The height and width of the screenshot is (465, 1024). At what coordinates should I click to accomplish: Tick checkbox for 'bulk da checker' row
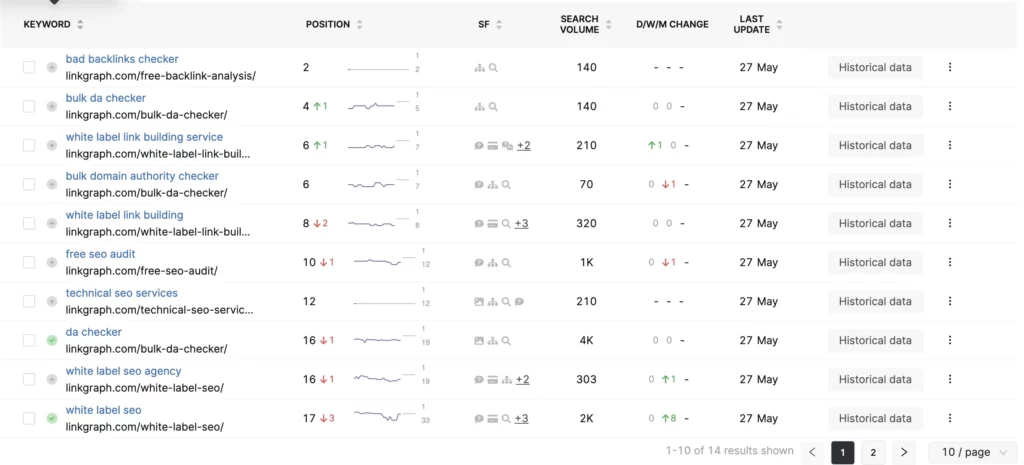pos(29,106)
